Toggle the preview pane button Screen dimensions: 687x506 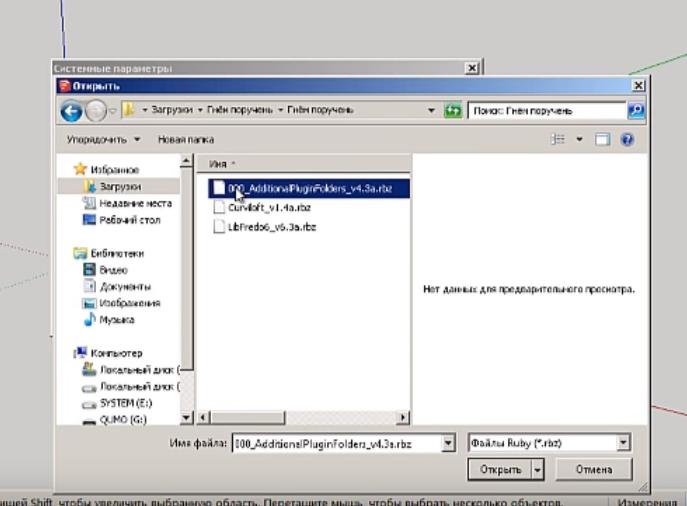click(x=603, y=140)
